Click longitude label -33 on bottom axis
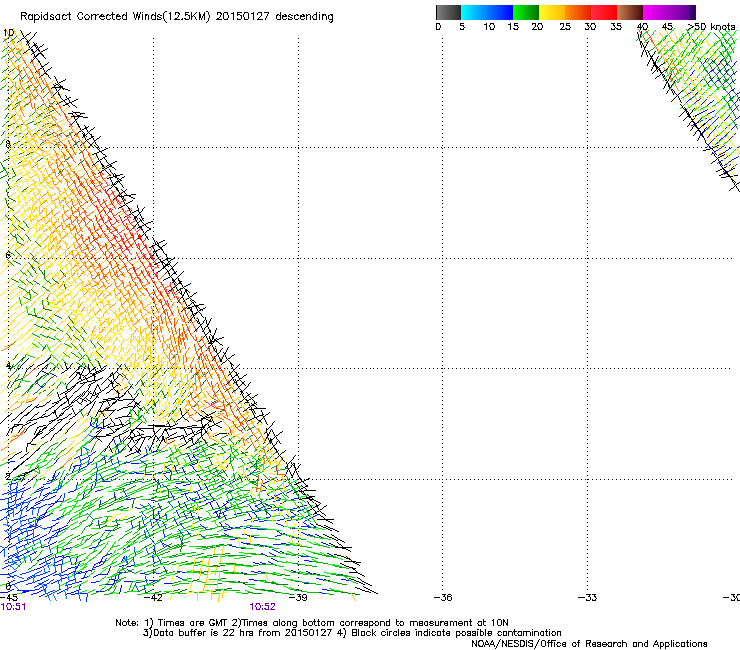 [x=588, y=598]
